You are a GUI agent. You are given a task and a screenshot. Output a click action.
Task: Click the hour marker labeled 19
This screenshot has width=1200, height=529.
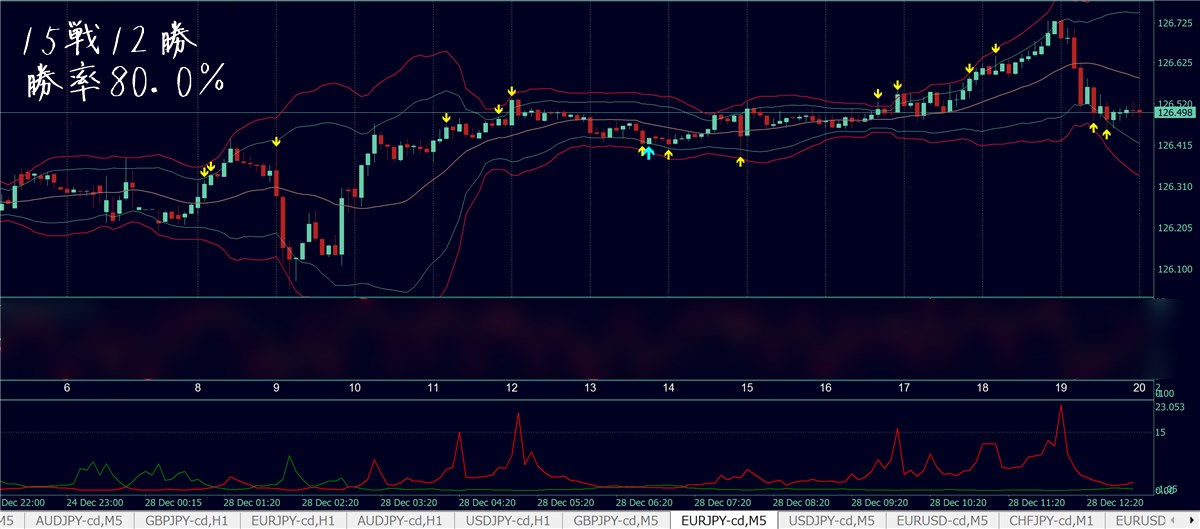click(1061, 387)
